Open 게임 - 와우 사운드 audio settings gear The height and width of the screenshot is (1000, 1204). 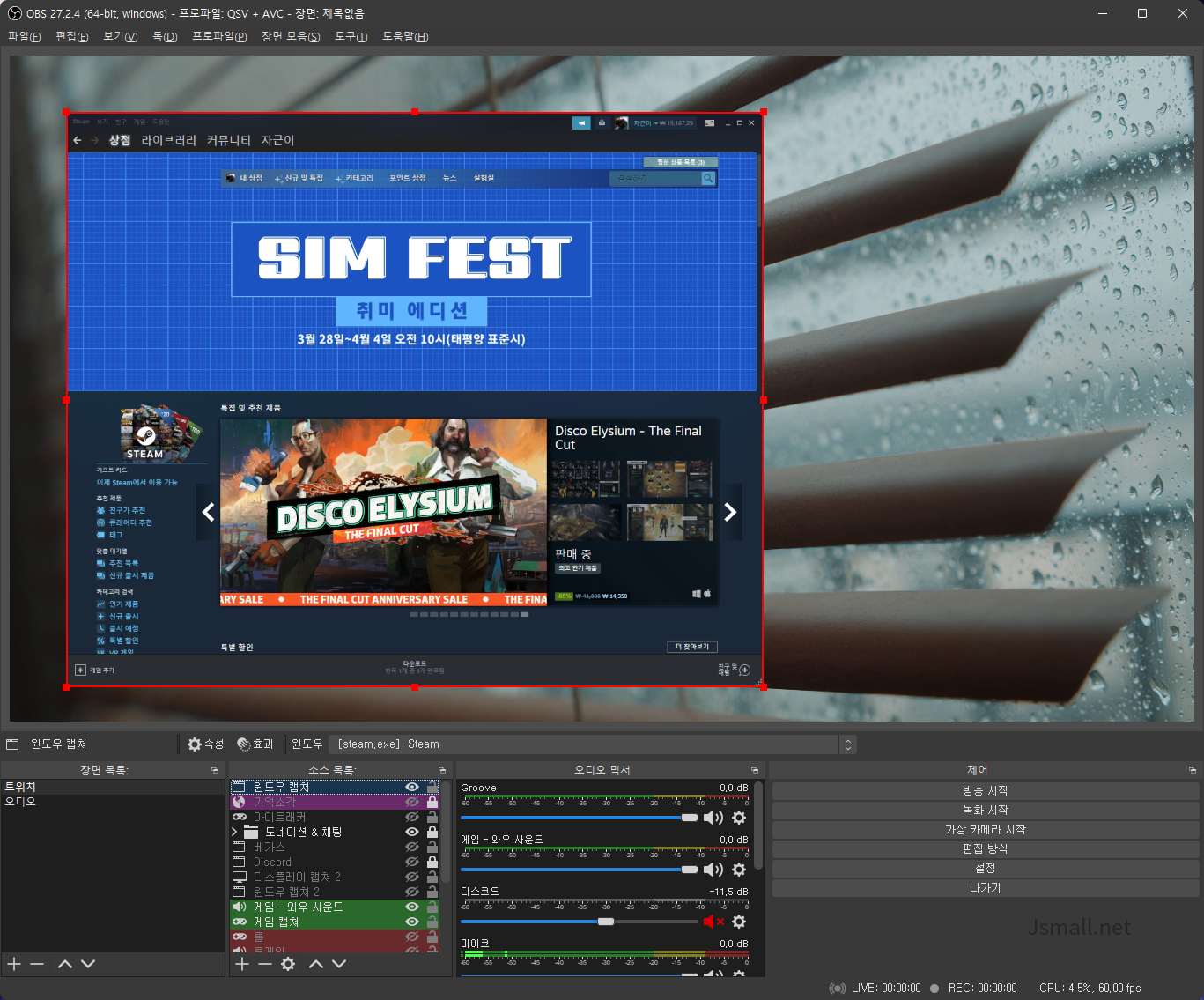click(739, 870)
